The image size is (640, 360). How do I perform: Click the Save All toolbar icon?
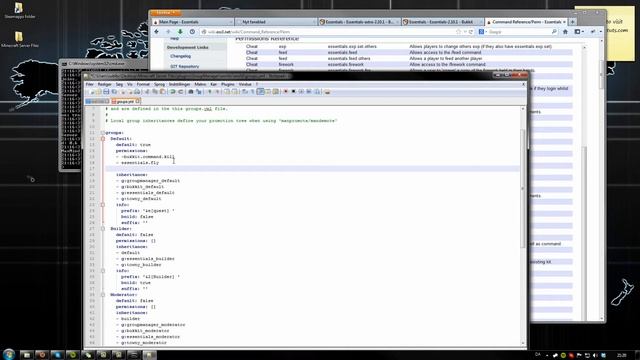tap(114, 91)
